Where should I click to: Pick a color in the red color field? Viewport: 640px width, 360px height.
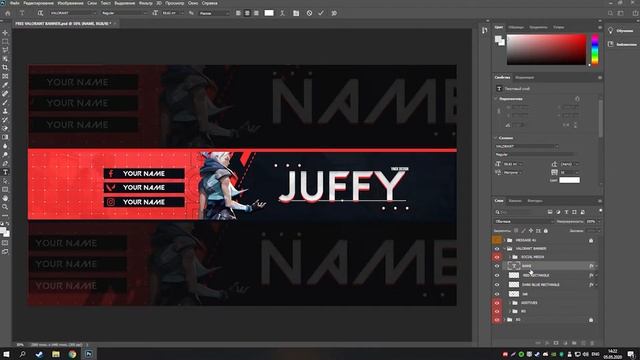(x=546, y=49)
